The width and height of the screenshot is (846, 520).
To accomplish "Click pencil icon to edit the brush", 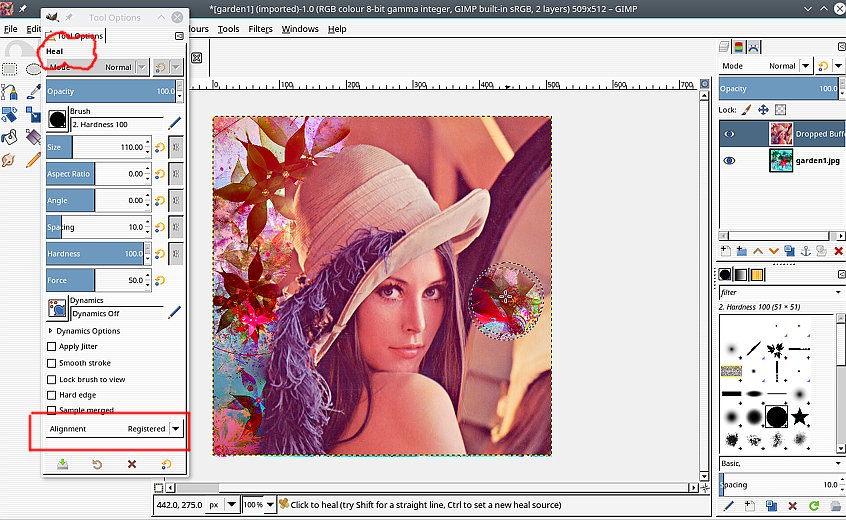I will point(174,124).
